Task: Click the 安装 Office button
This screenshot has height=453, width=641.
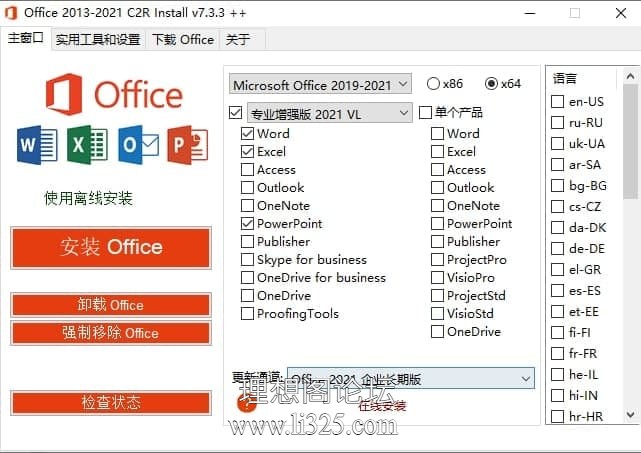Action: point(111,248)
